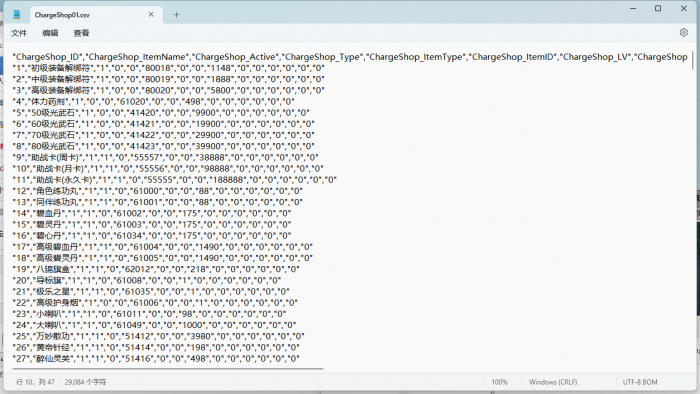Click row 27 醉仙灵芙
This screenshot has height=394, width=700.
click(x=156, y=358)
